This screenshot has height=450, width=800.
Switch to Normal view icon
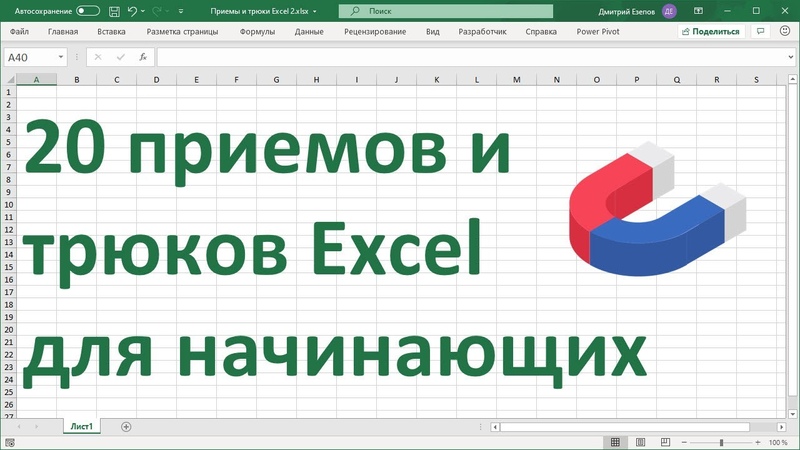click(x=615, y=442)
